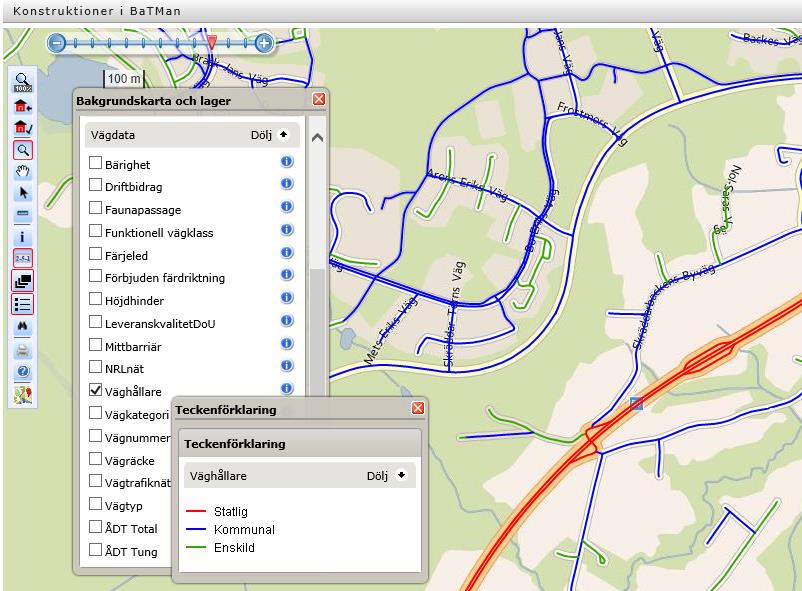The image size is (802, 591).
Task: Click Dölj link in Väghållare legend
Action: 377,476
